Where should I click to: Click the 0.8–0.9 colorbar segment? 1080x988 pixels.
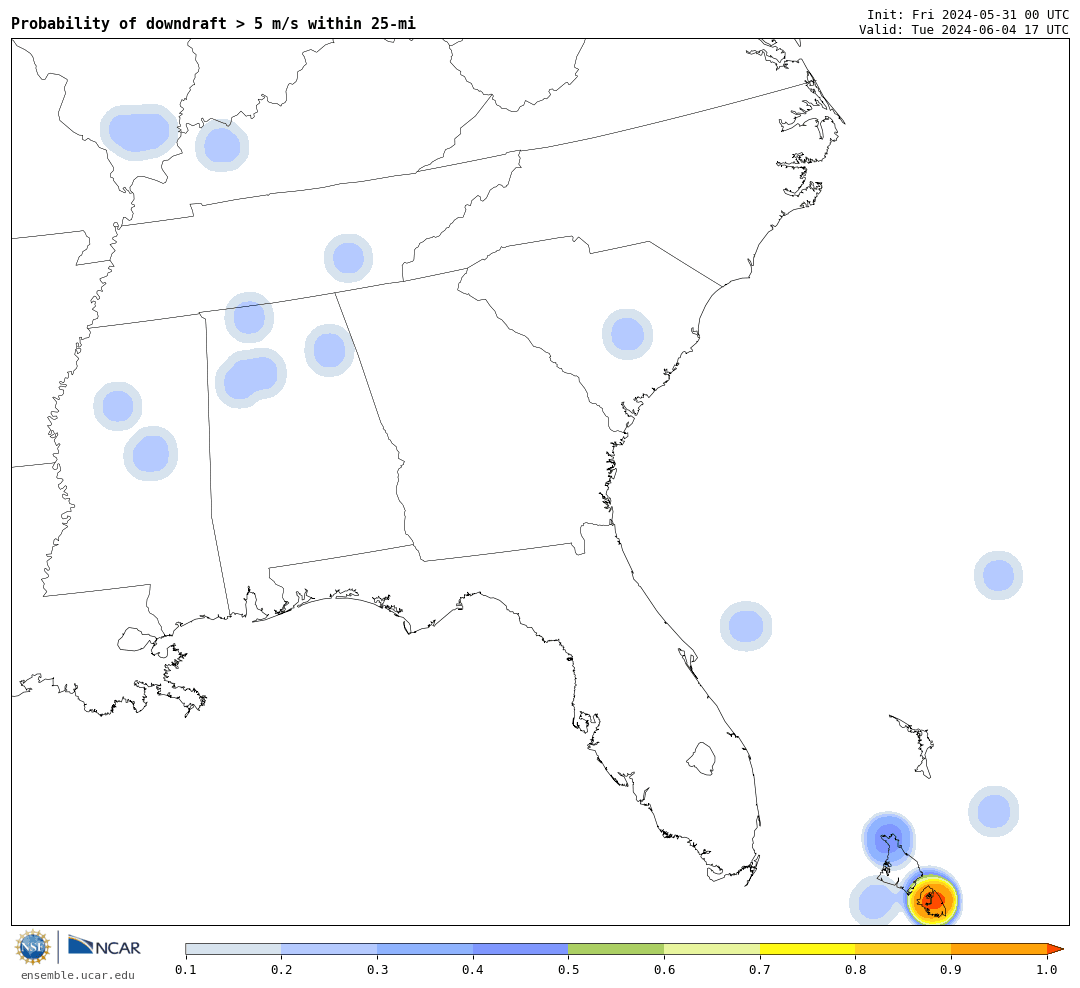[x=903, y=949]
